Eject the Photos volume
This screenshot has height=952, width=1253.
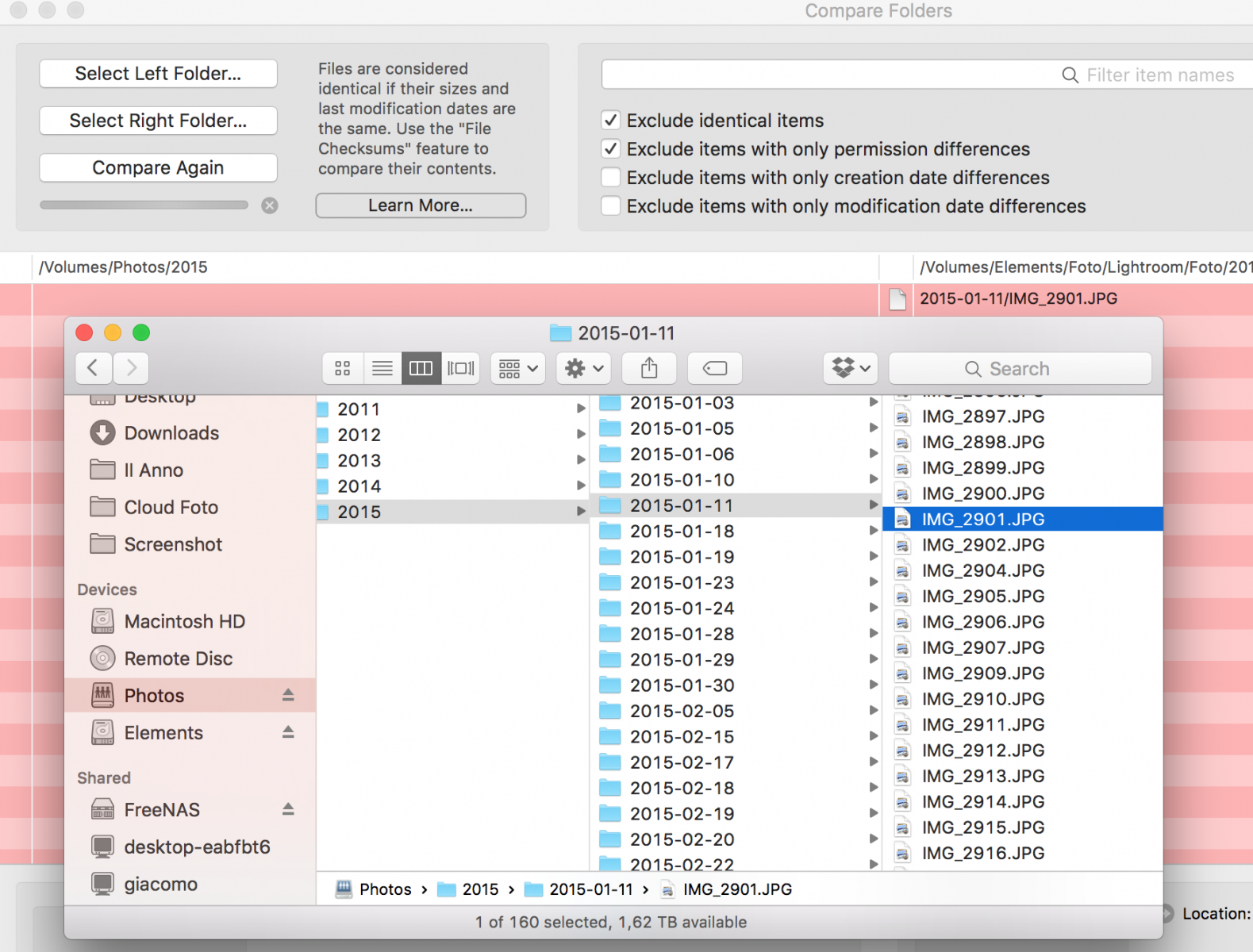(x=288, y=696)
